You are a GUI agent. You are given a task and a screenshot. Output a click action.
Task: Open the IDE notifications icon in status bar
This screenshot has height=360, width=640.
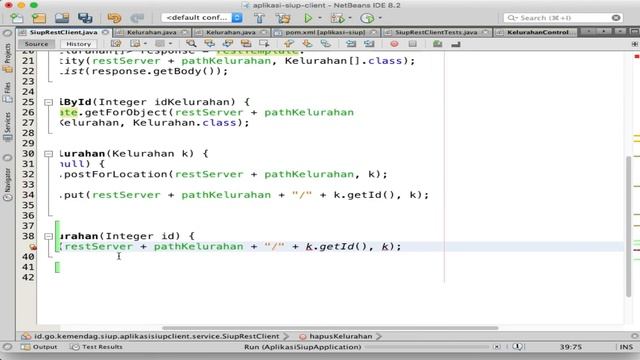[517, 347]
